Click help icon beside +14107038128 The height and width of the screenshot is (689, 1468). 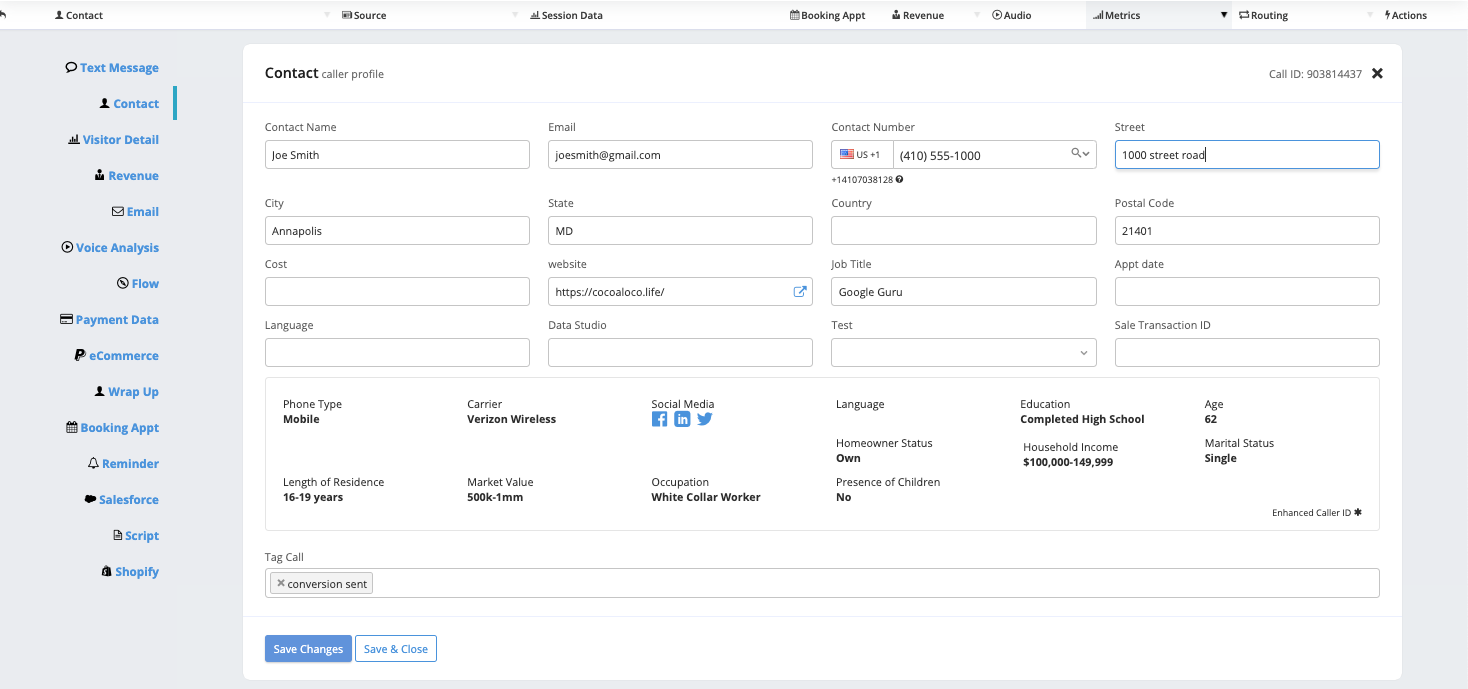[x=900, y=180]
